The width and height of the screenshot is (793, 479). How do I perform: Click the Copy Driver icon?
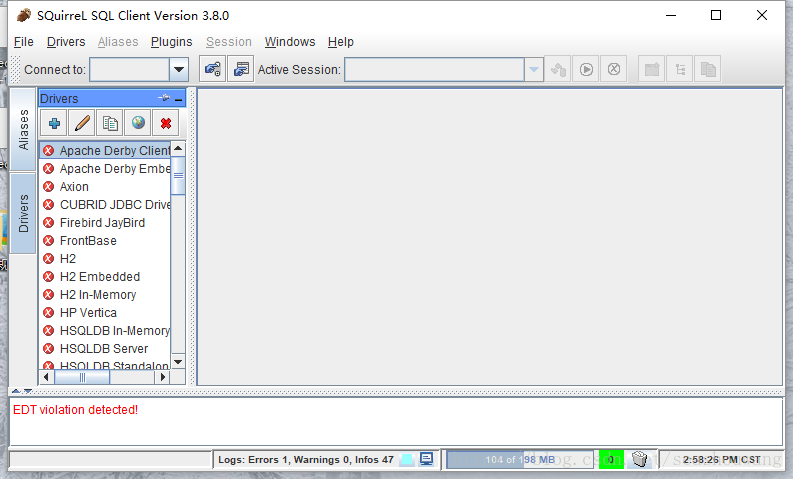pos(110,123)
